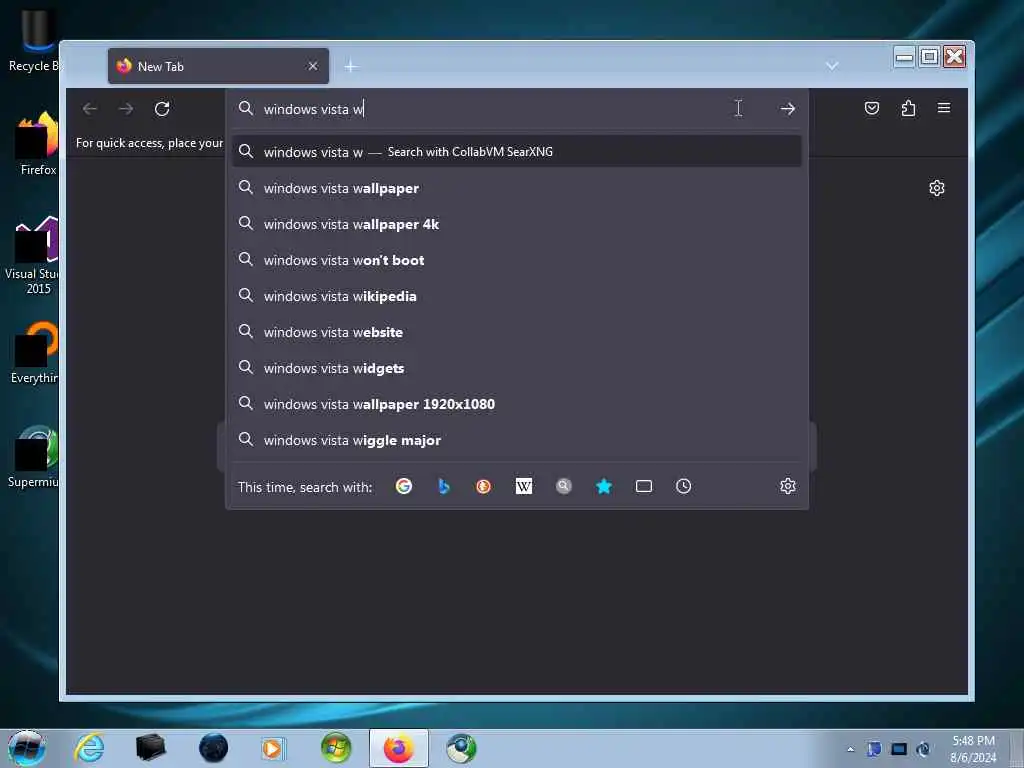Select suggestion windows vista wallpaper

coord(517,188)
